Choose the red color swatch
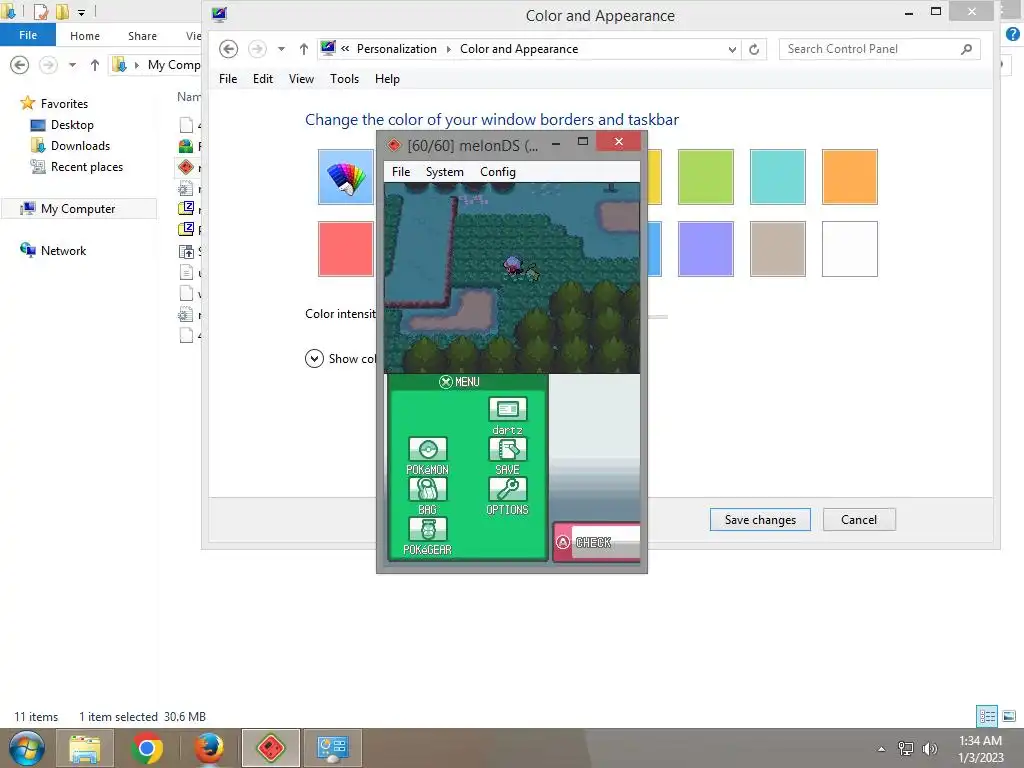This screenshot has height=768, width=1024. coord(345,249)
